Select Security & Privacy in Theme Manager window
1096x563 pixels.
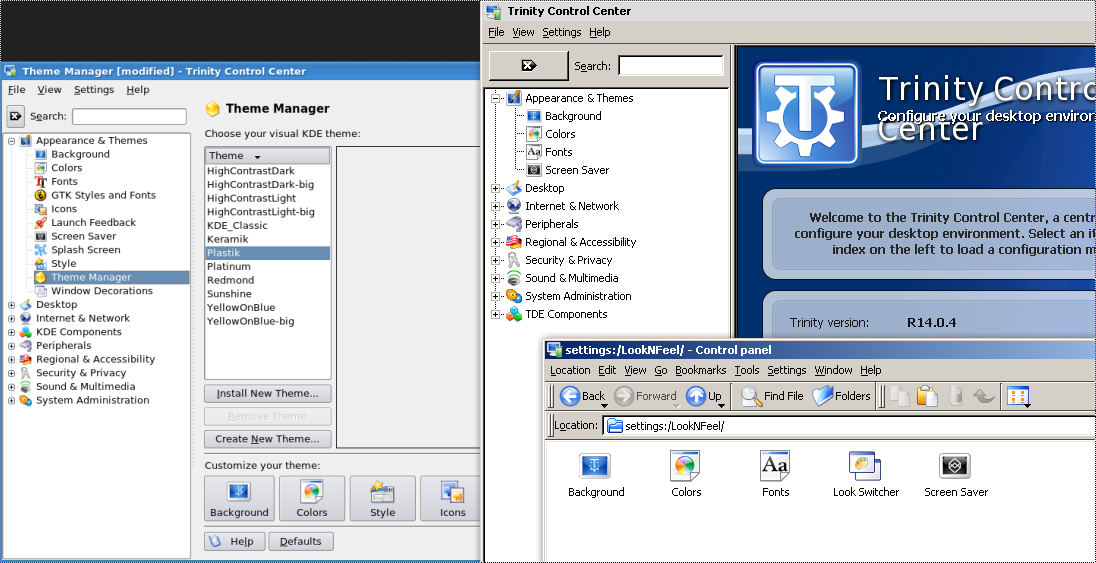coord(81,373)
